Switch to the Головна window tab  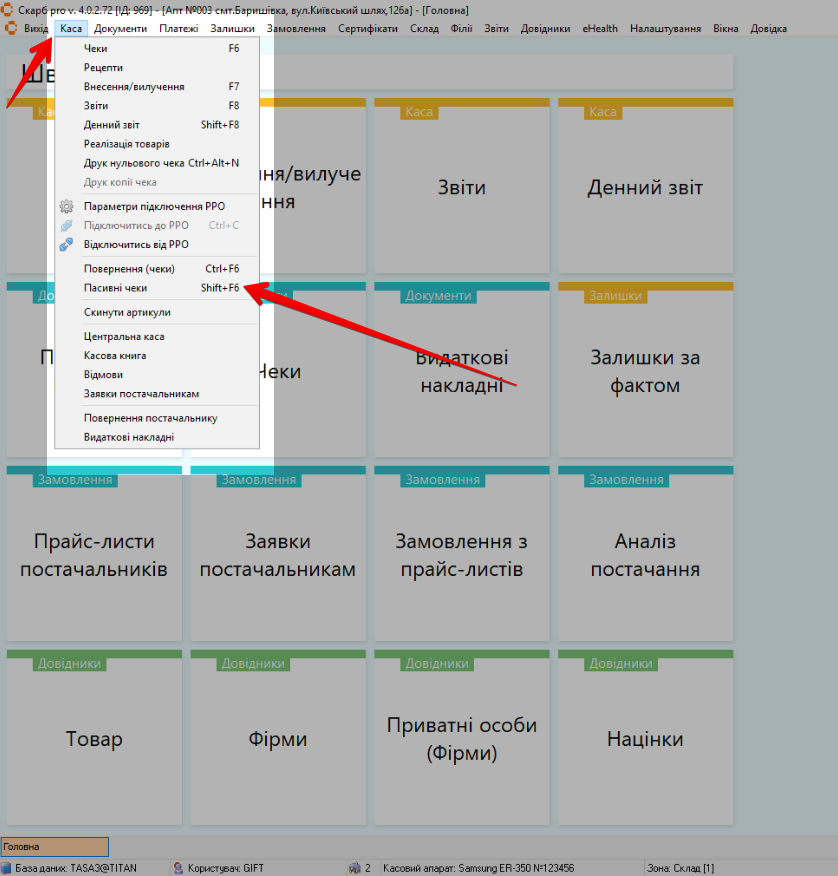(54, 847)
